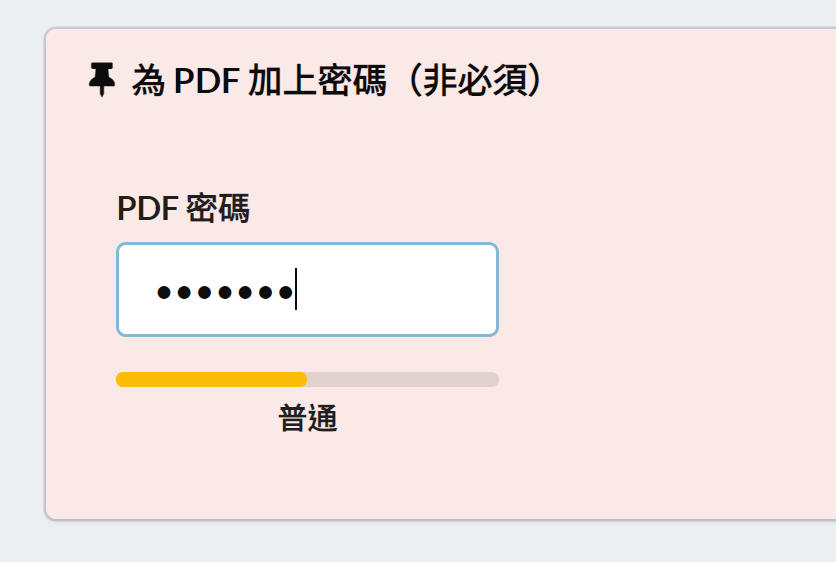Click the first dot of the masked password
Viewport: 836px width, 562px height.
tap(164, 292)
